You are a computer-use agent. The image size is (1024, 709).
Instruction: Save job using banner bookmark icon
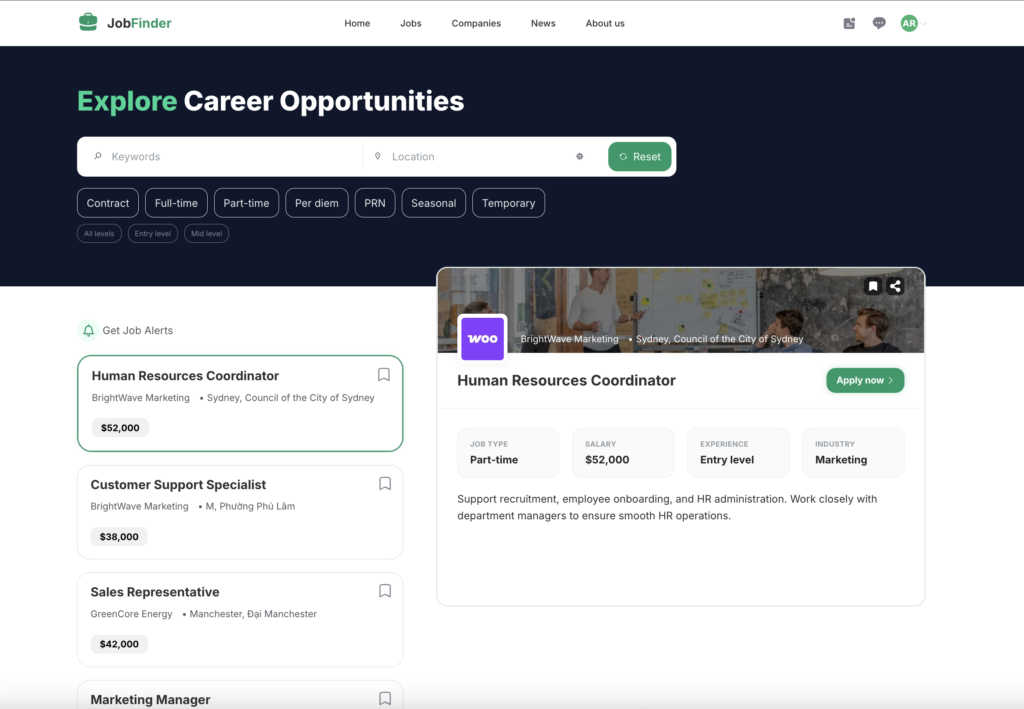872,286
